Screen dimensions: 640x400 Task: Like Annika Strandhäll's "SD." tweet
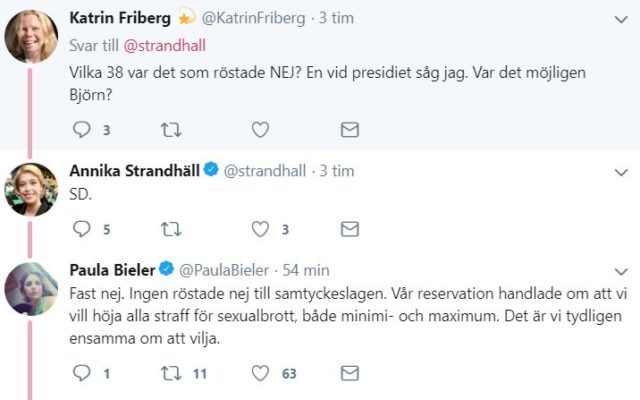(260, 229)
